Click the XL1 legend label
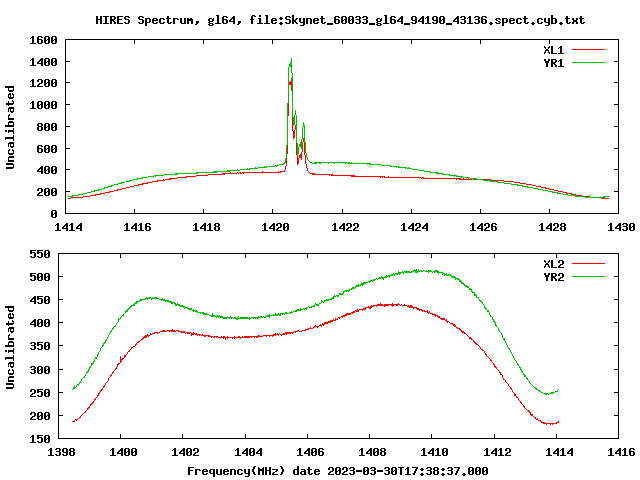This screenshot has height=480, width=640. click(x=553, y=50)
